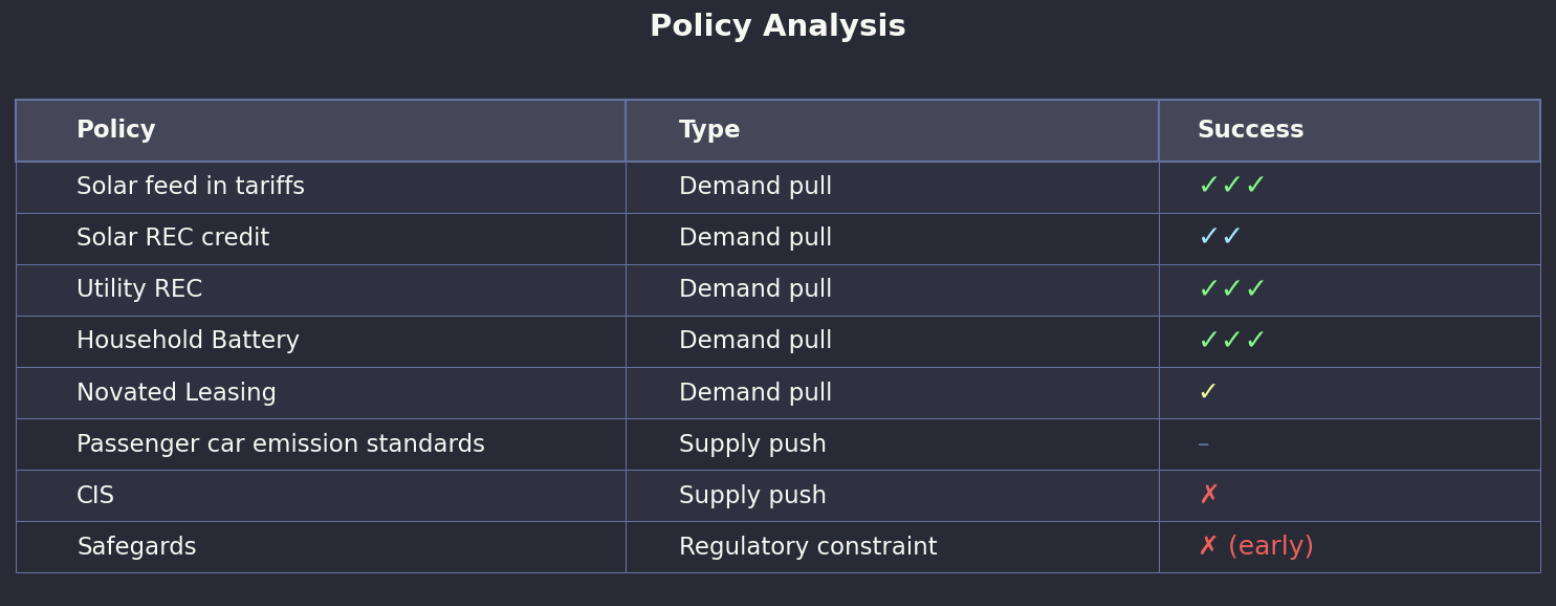1556x606 pixels.
Task: Click the Policy column header
Action: click(116, 130)
